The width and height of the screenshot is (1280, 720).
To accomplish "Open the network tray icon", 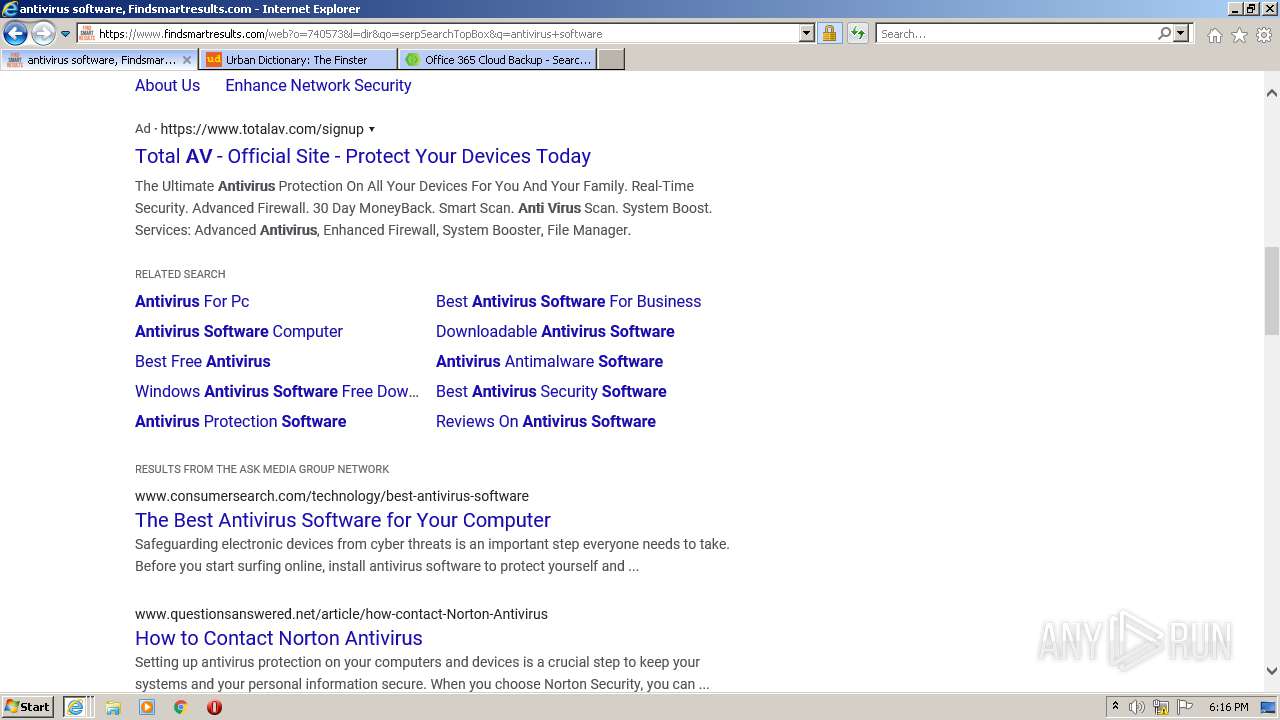I will click(x=1161, y=707).
